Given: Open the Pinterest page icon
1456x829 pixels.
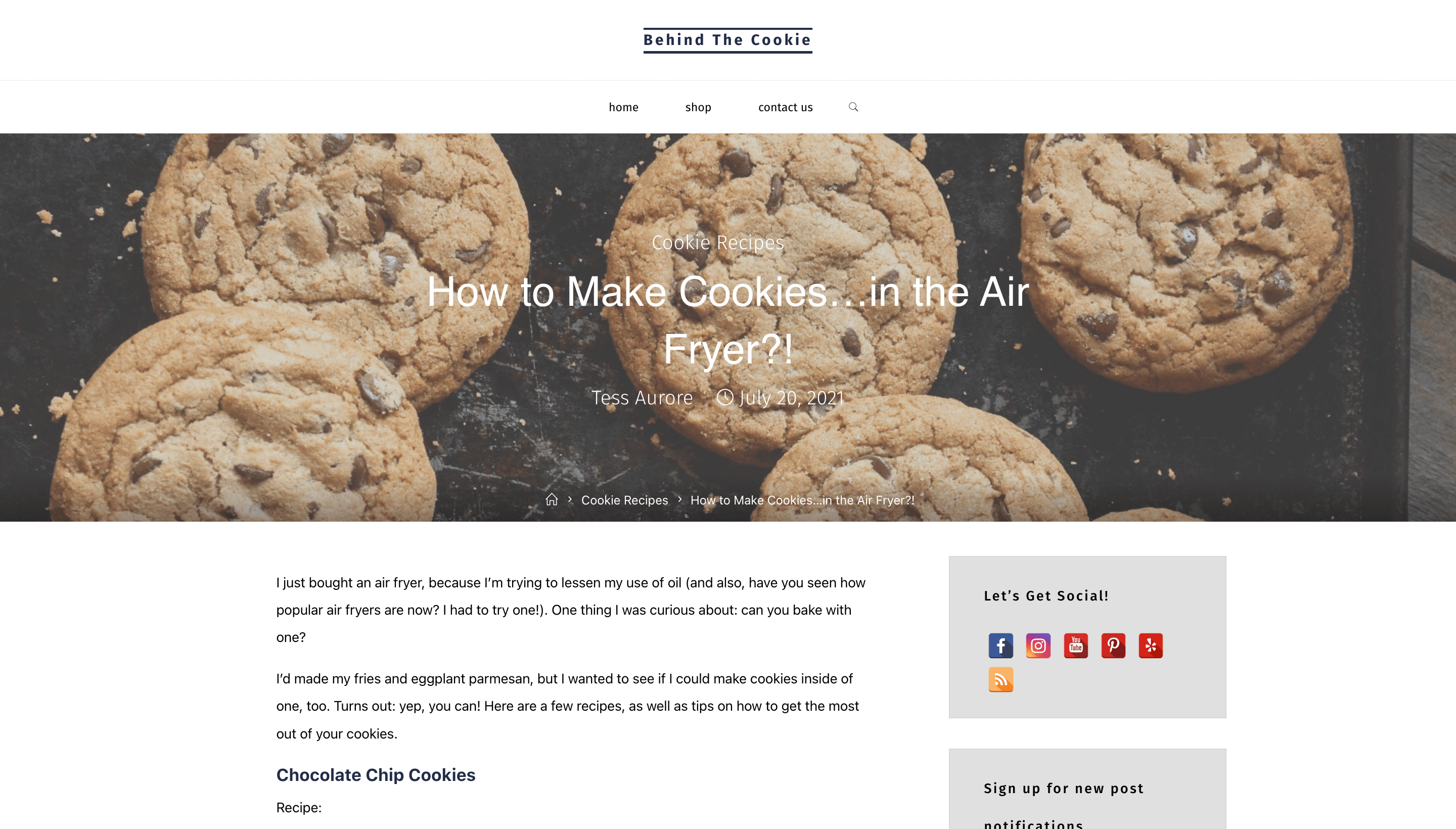Looking at the screenshot, I should point(1113,645).
